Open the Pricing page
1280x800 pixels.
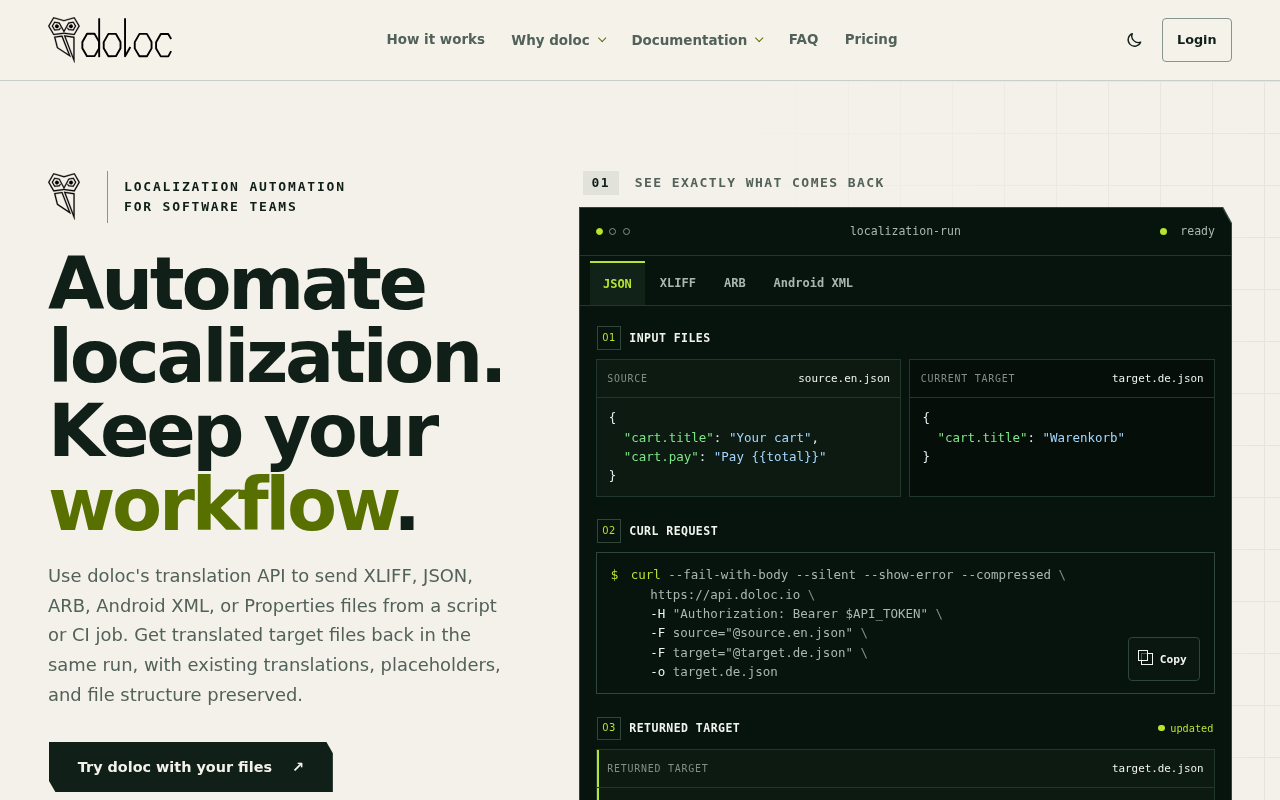(871, 39)
